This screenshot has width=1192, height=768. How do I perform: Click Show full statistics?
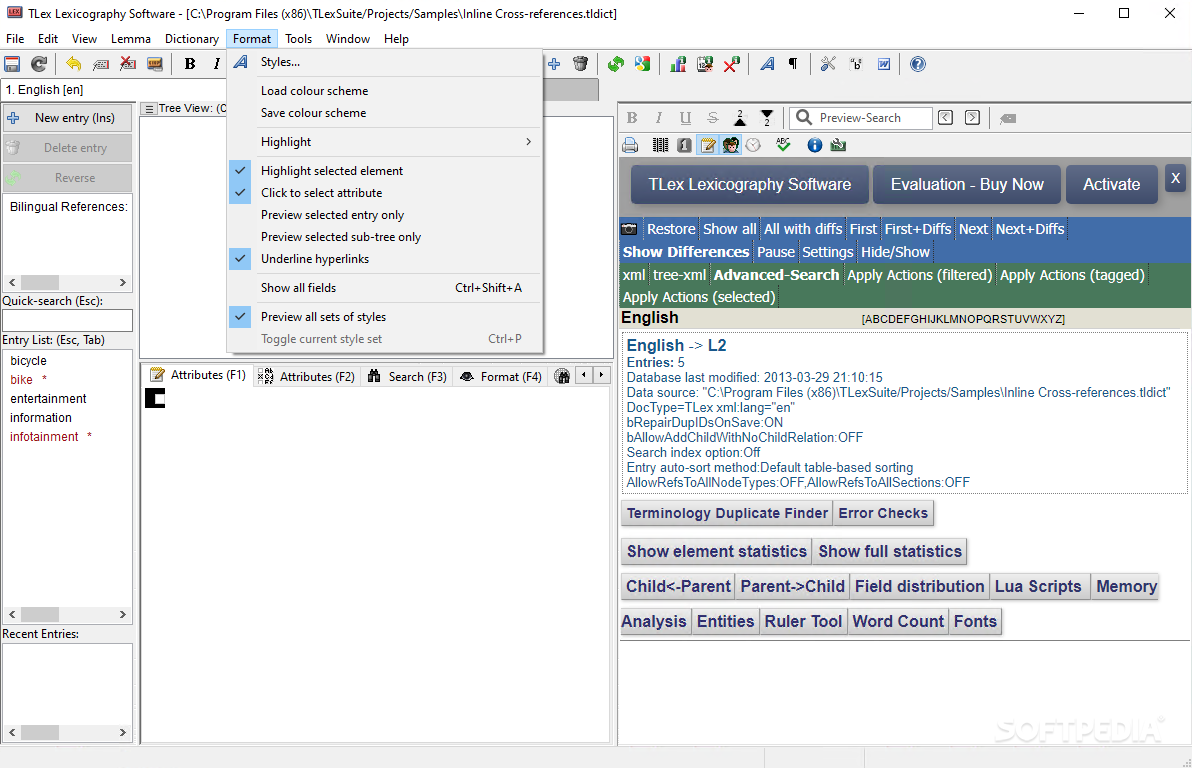click(x=889, y=551)
